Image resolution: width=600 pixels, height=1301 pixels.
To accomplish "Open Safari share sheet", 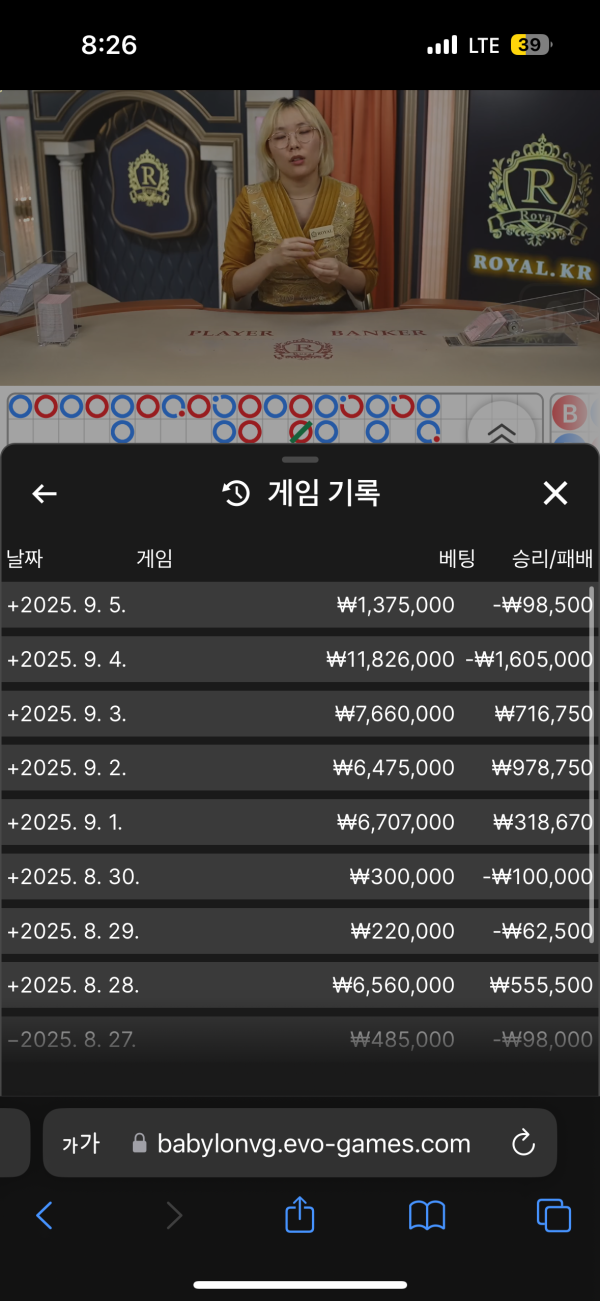I will point(300,1215).
